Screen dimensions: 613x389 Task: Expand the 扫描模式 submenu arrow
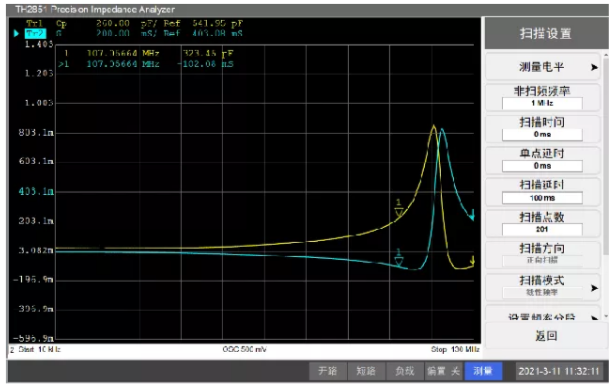594,288
